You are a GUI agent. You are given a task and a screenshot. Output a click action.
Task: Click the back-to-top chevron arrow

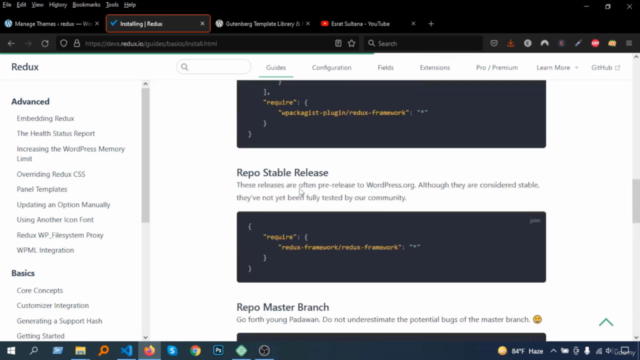(x=606, y=322)
